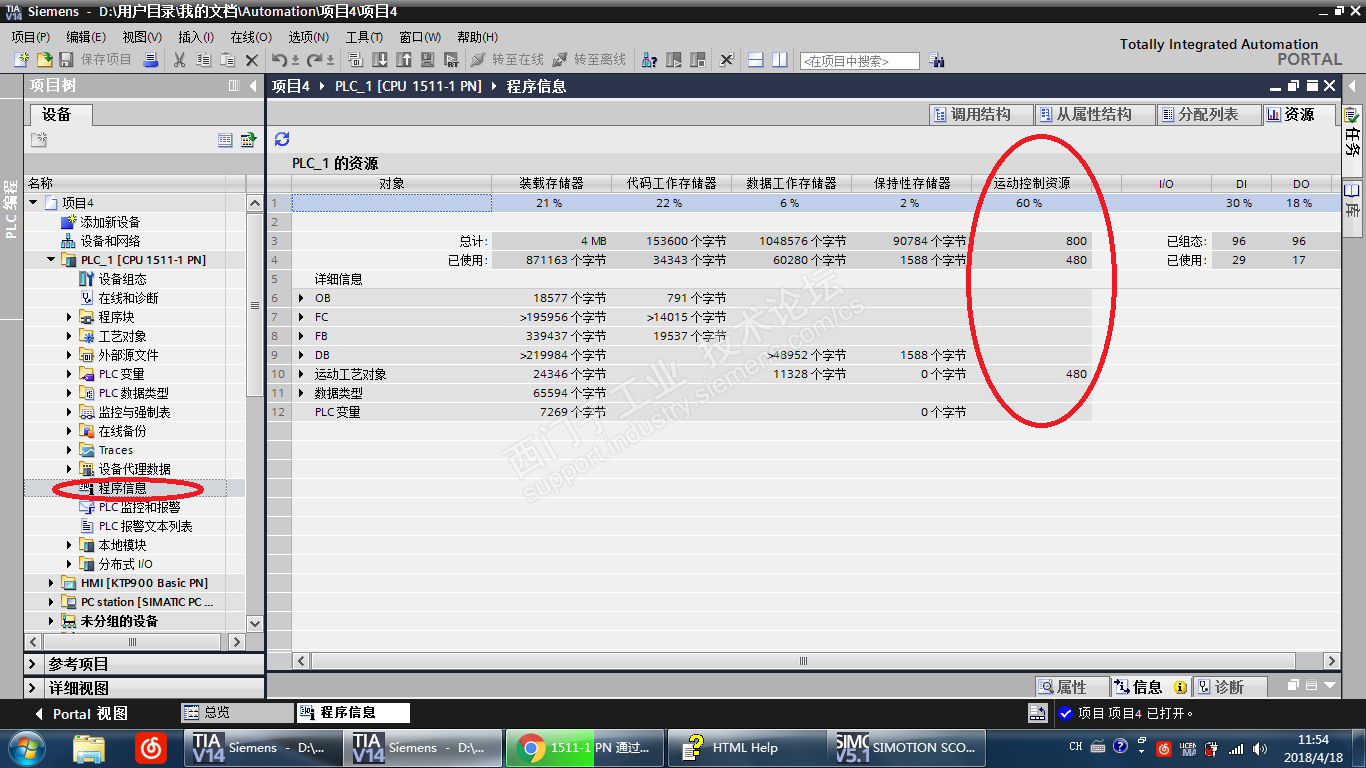Expand the HMI [KTP900 Basic PN] node
Viewport: 1366px width, 768px height.
pyautogui.click(x=51, y=583)
